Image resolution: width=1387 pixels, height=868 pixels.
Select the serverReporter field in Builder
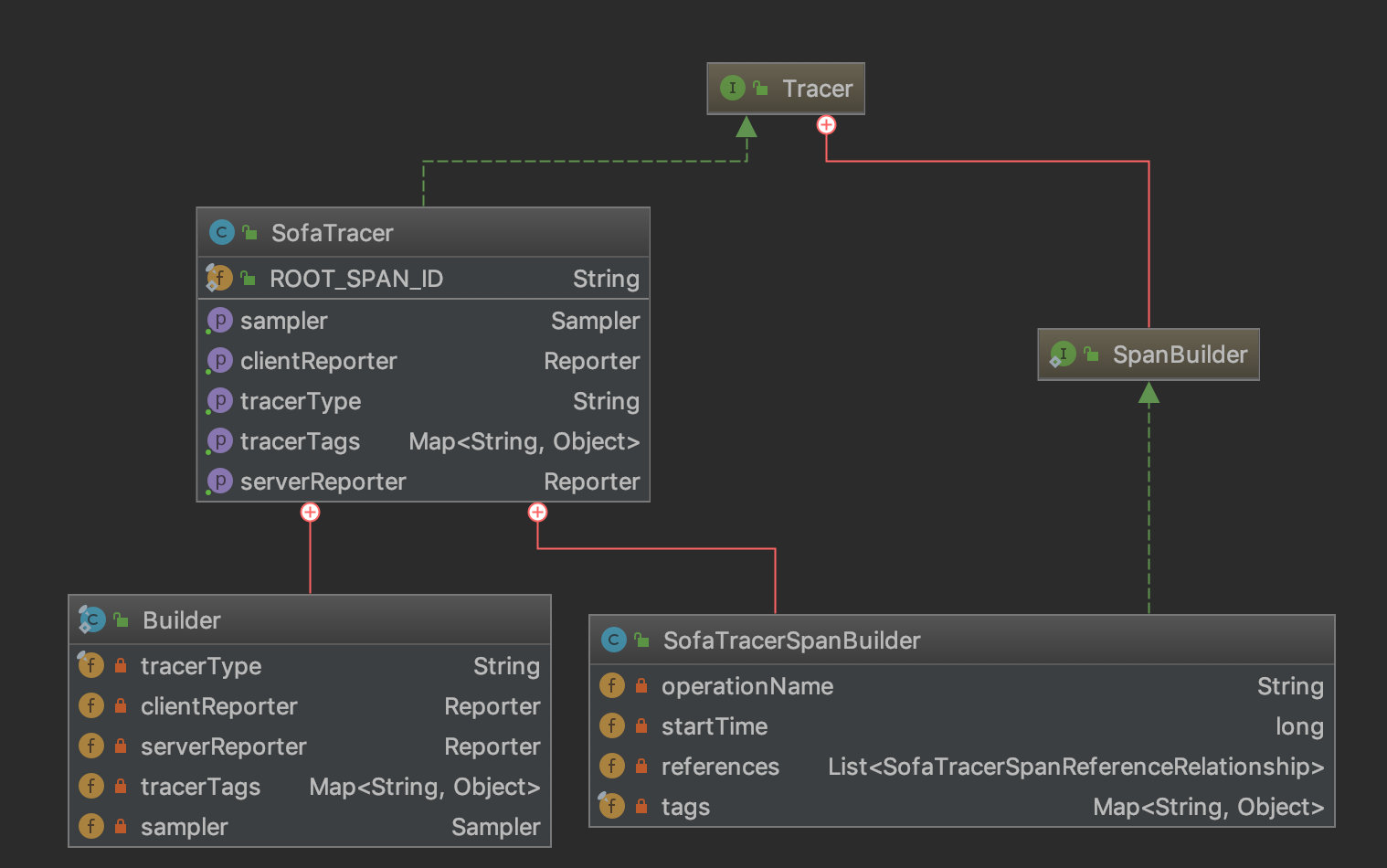[x=223, y=746]
